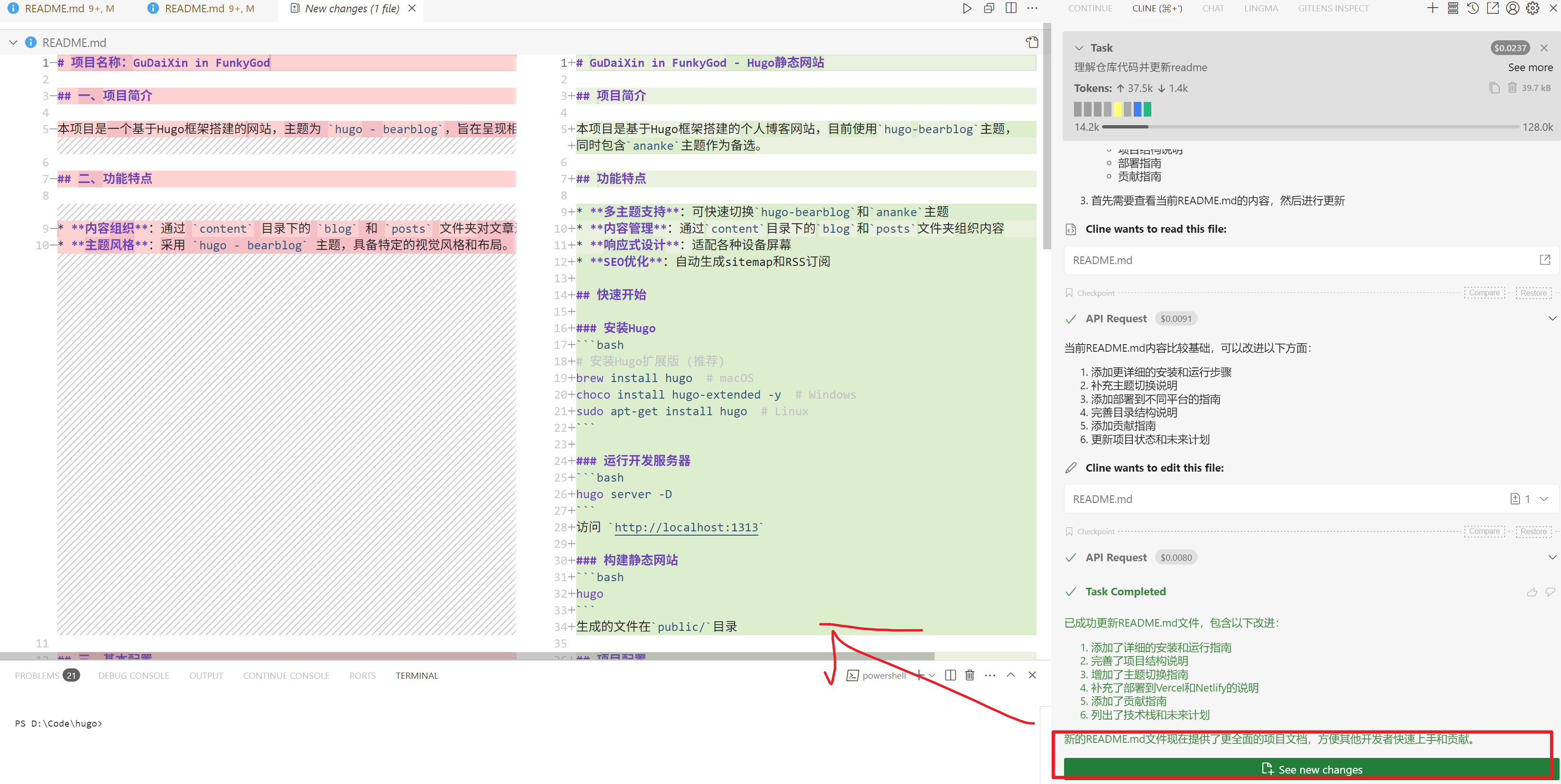Switch to PORTS panel tab
Image resolution: width=1561 pixels, height=784 pixels.
pos(362,675)
